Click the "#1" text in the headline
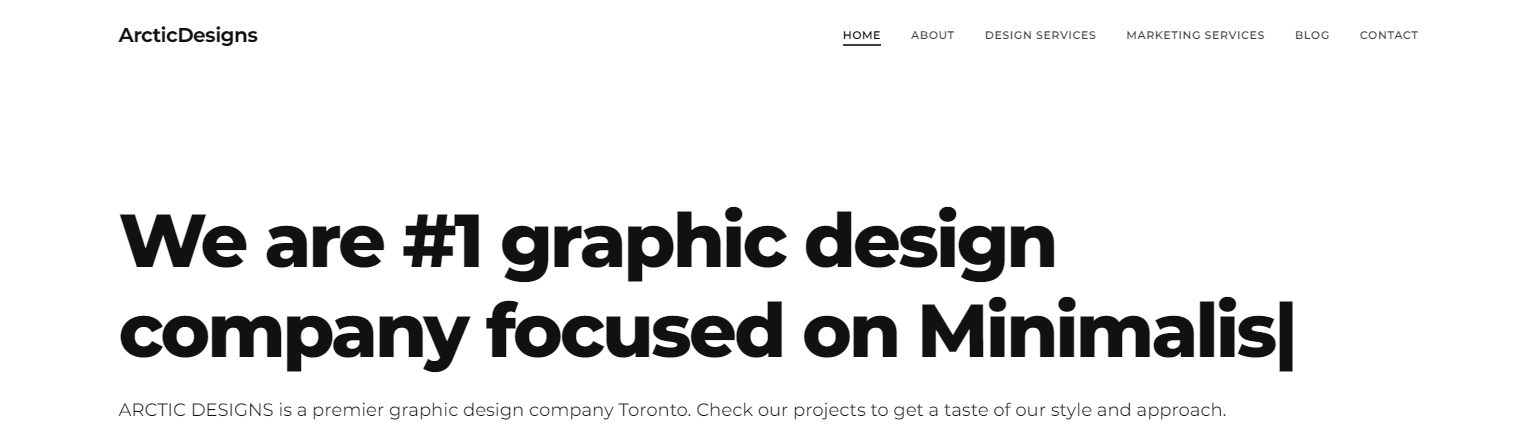 [442, 243]
